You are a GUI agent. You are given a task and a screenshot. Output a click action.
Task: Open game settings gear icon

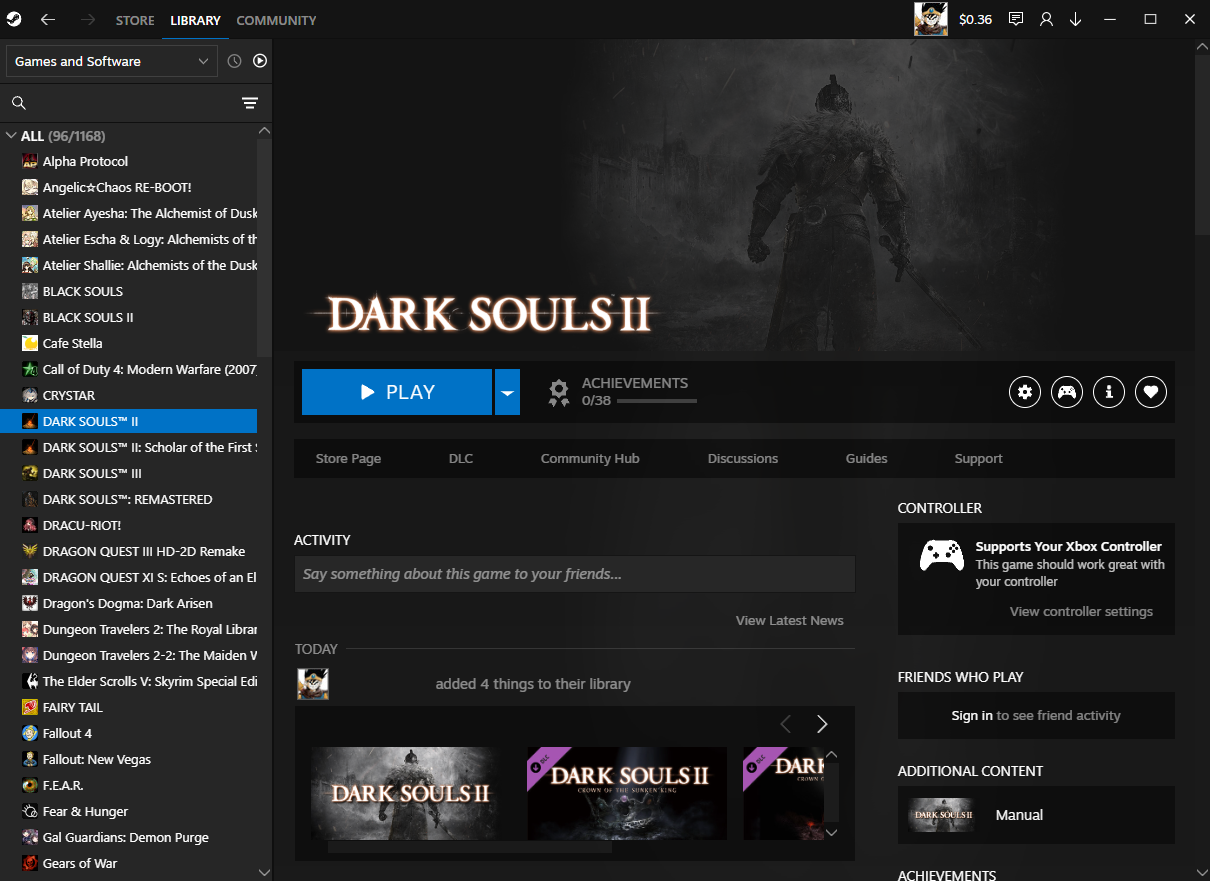point(1024,392)
